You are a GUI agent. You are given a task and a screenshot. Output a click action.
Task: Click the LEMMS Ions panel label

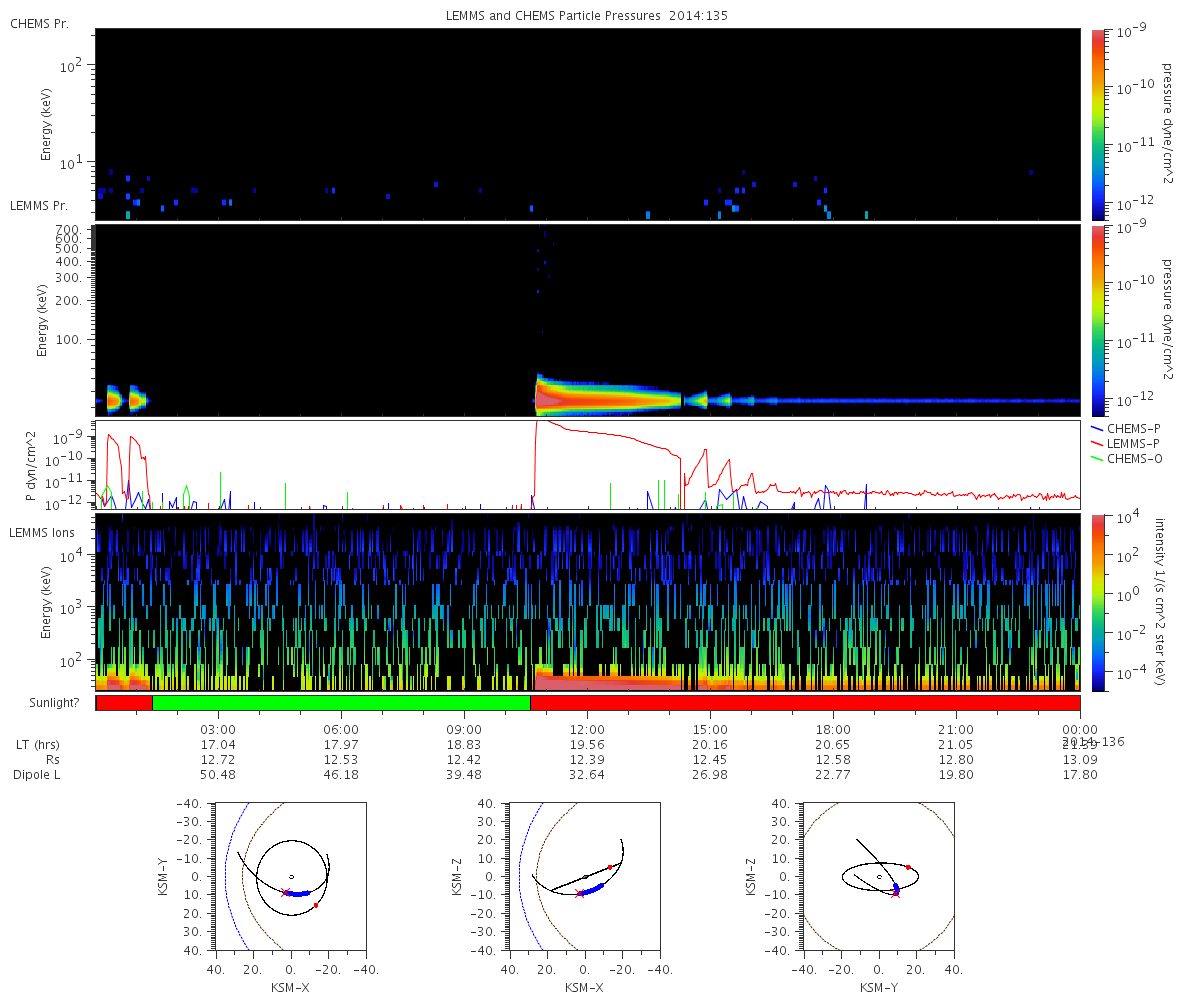43,534
